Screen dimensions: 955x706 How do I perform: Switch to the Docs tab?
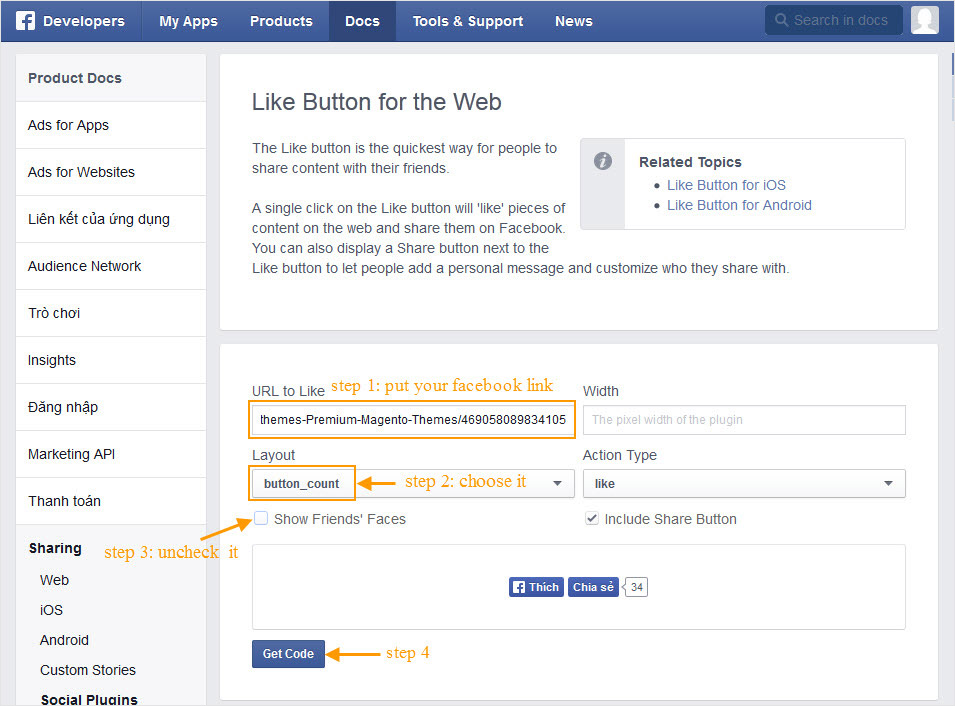coord(362,21)
